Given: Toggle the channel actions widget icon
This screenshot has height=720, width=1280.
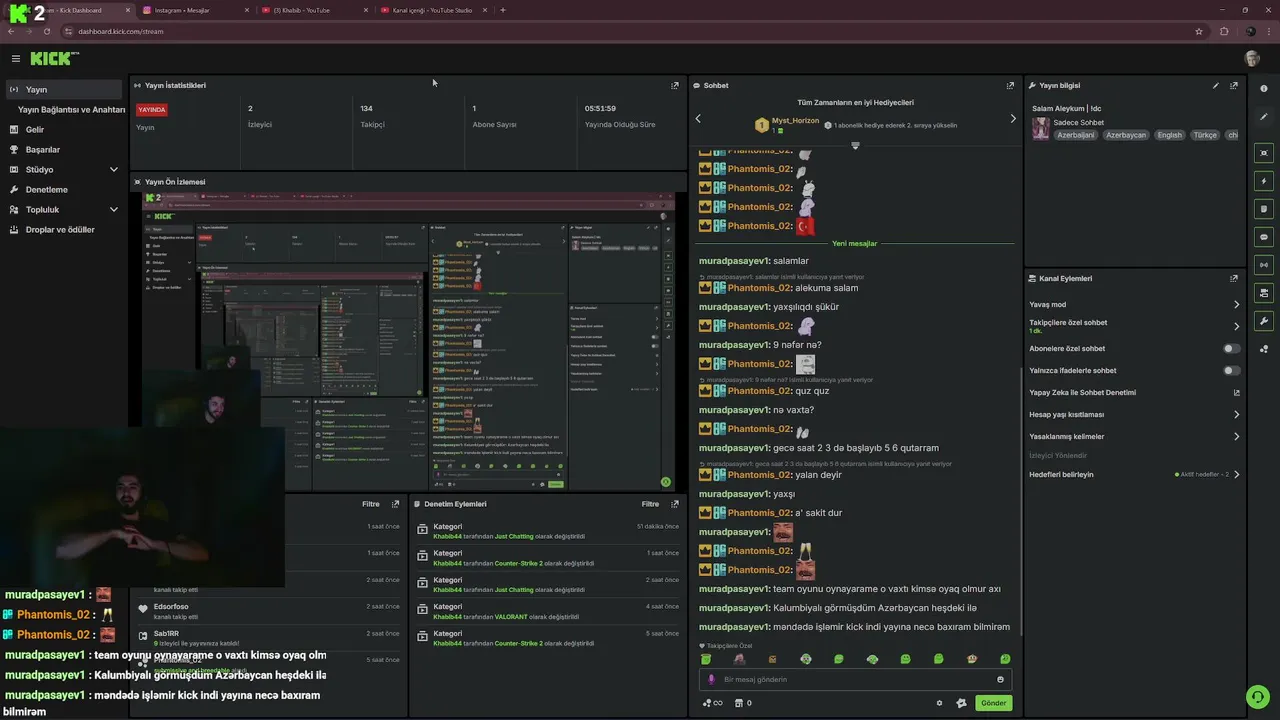Looking at the screenshot, I should tap(1264, 293).
